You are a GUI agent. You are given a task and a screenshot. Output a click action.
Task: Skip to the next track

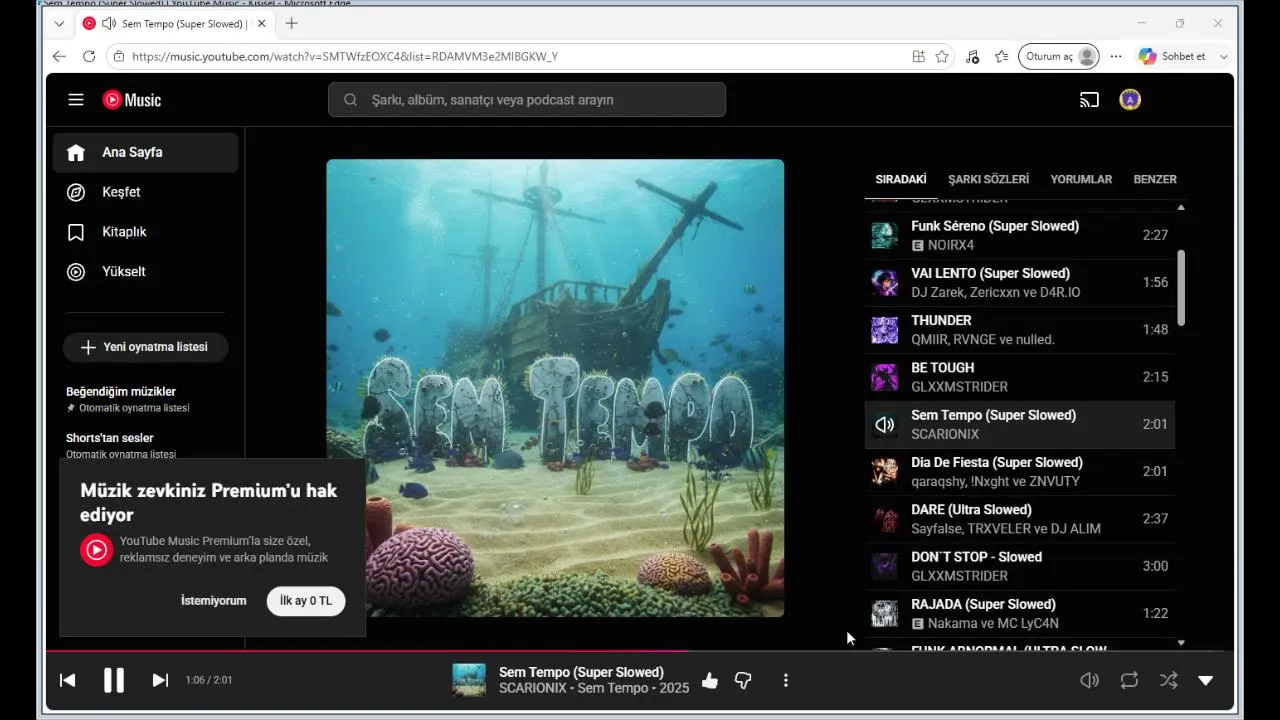[x=160, y=680]
